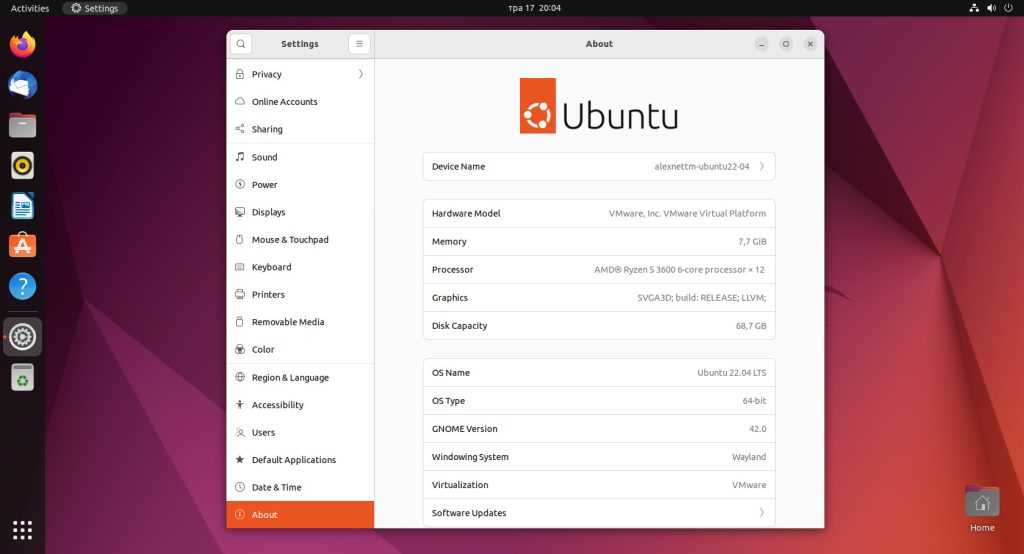Open LibreOffice Writer from the dock
The width and height of the screenshot is (1024, 554).
tap(22, 206)
